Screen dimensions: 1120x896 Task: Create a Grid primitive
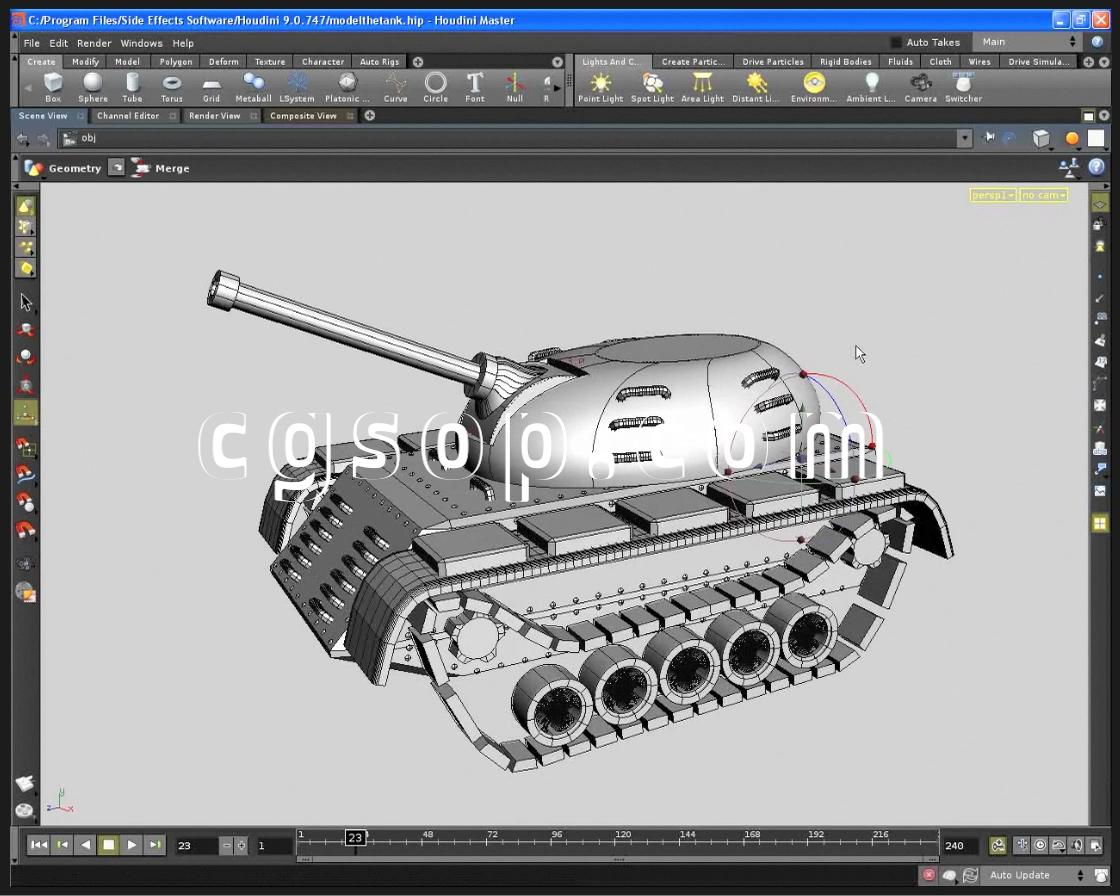[211, 87]
